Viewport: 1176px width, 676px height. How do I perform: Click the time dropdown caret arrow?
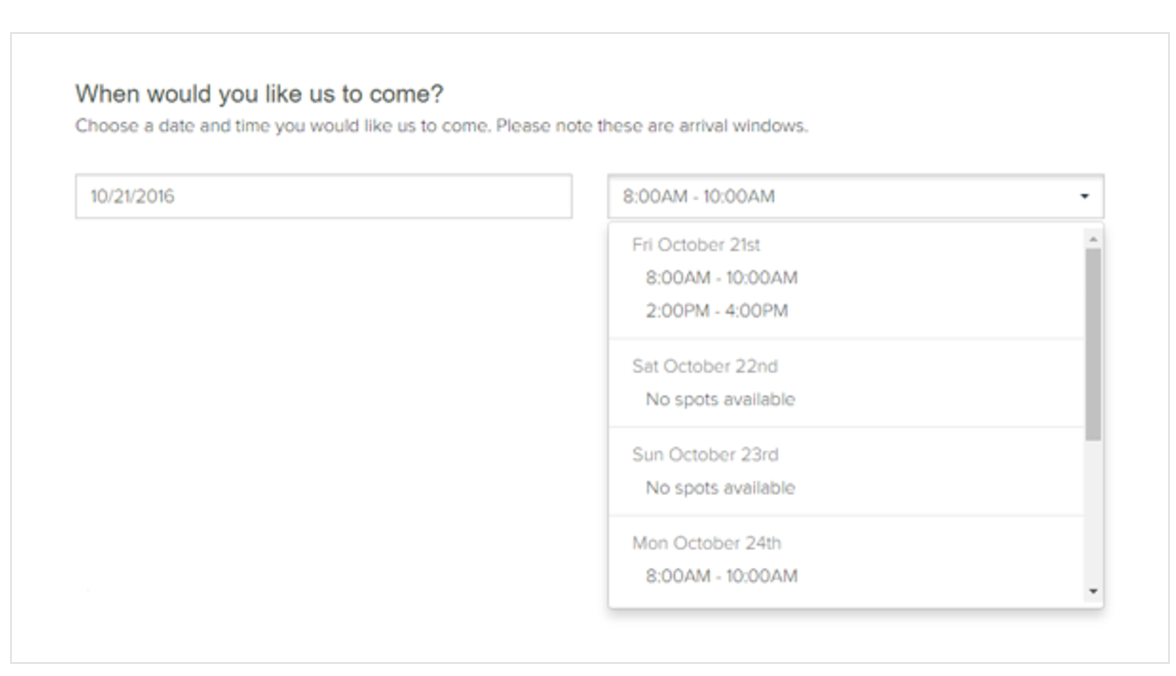tap(1084, 197)
